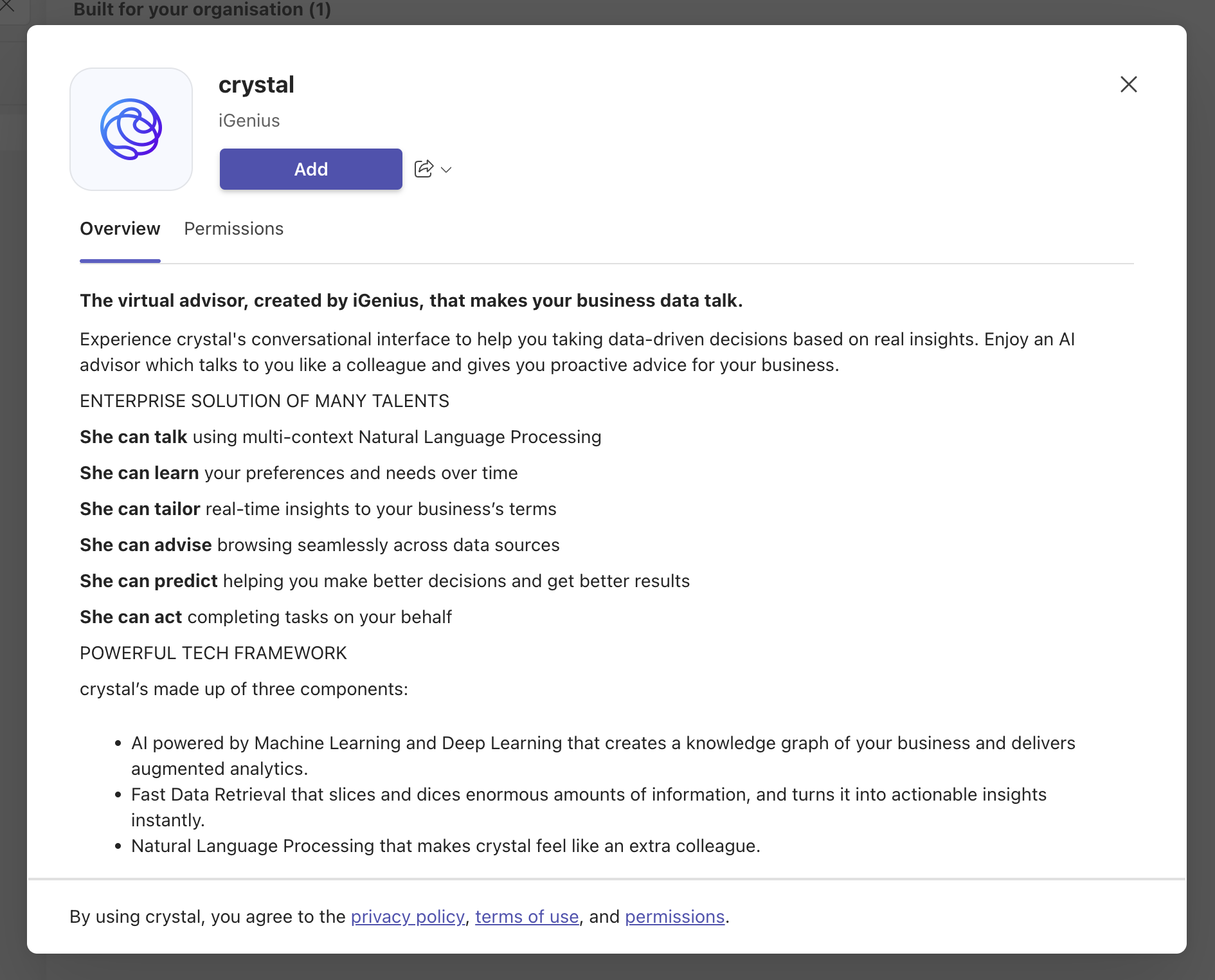Open the permissions link in the footer

[x=674, y=916]
